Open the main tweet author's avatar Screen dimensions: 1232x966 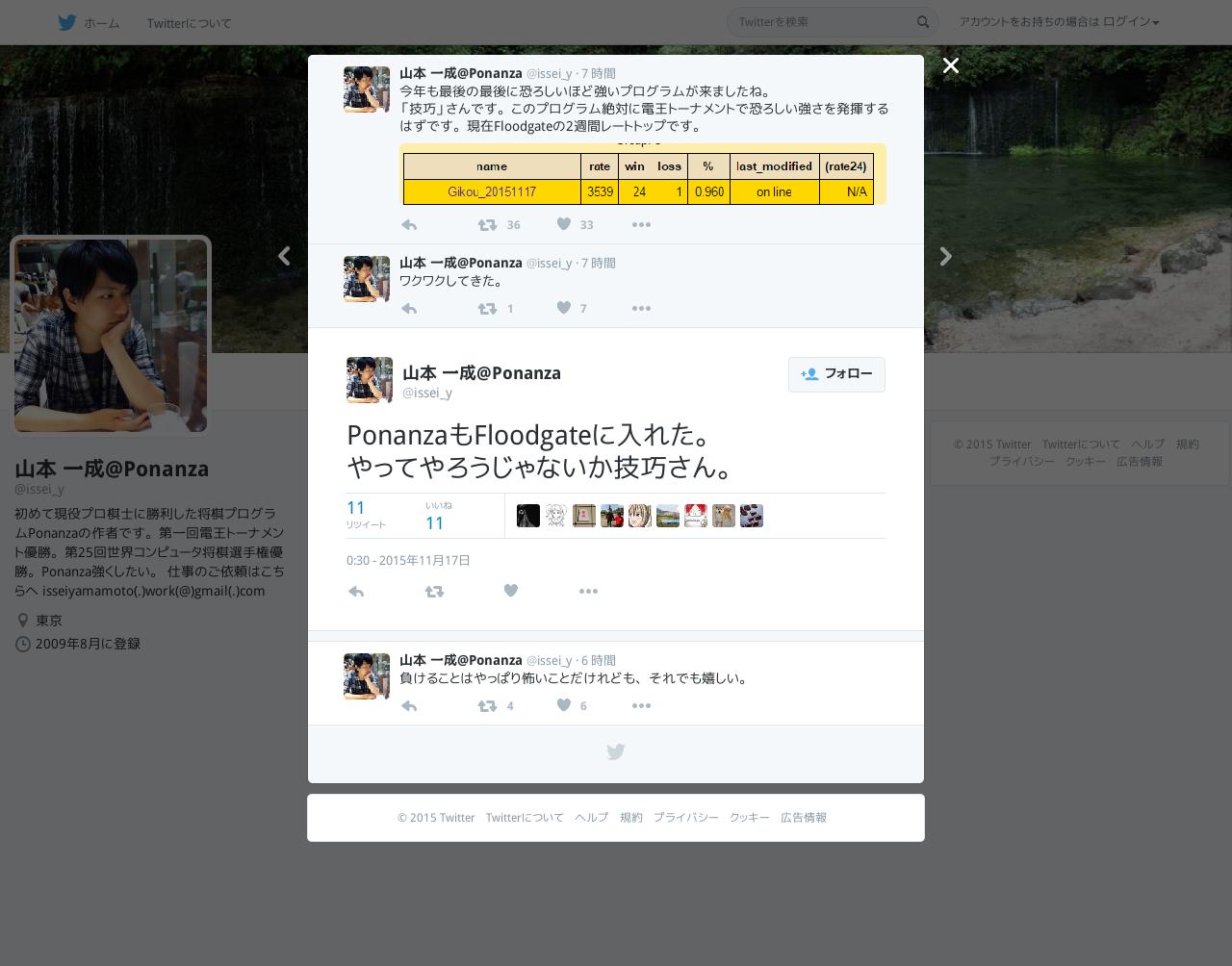(x=370, y=380)
